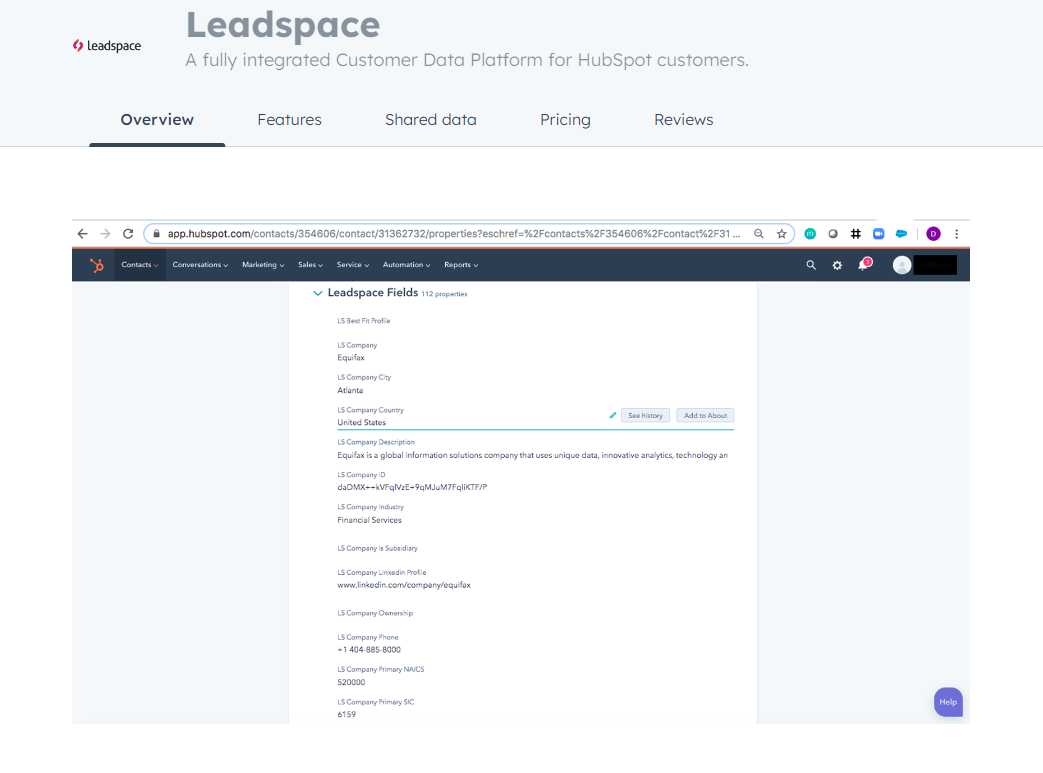Click the LS Company Ownership label

[x=375, y=613]
